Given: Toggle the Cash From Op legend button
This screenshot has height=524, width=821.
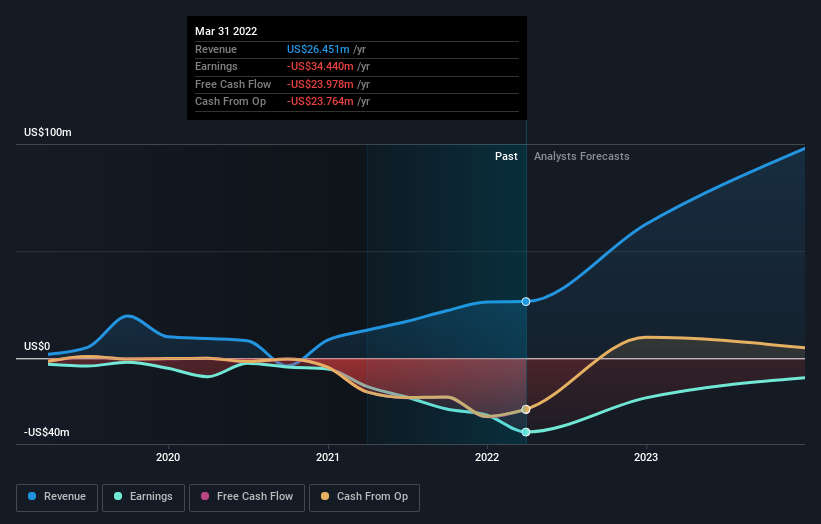Looking at the screenshot, I should point(364,497).
